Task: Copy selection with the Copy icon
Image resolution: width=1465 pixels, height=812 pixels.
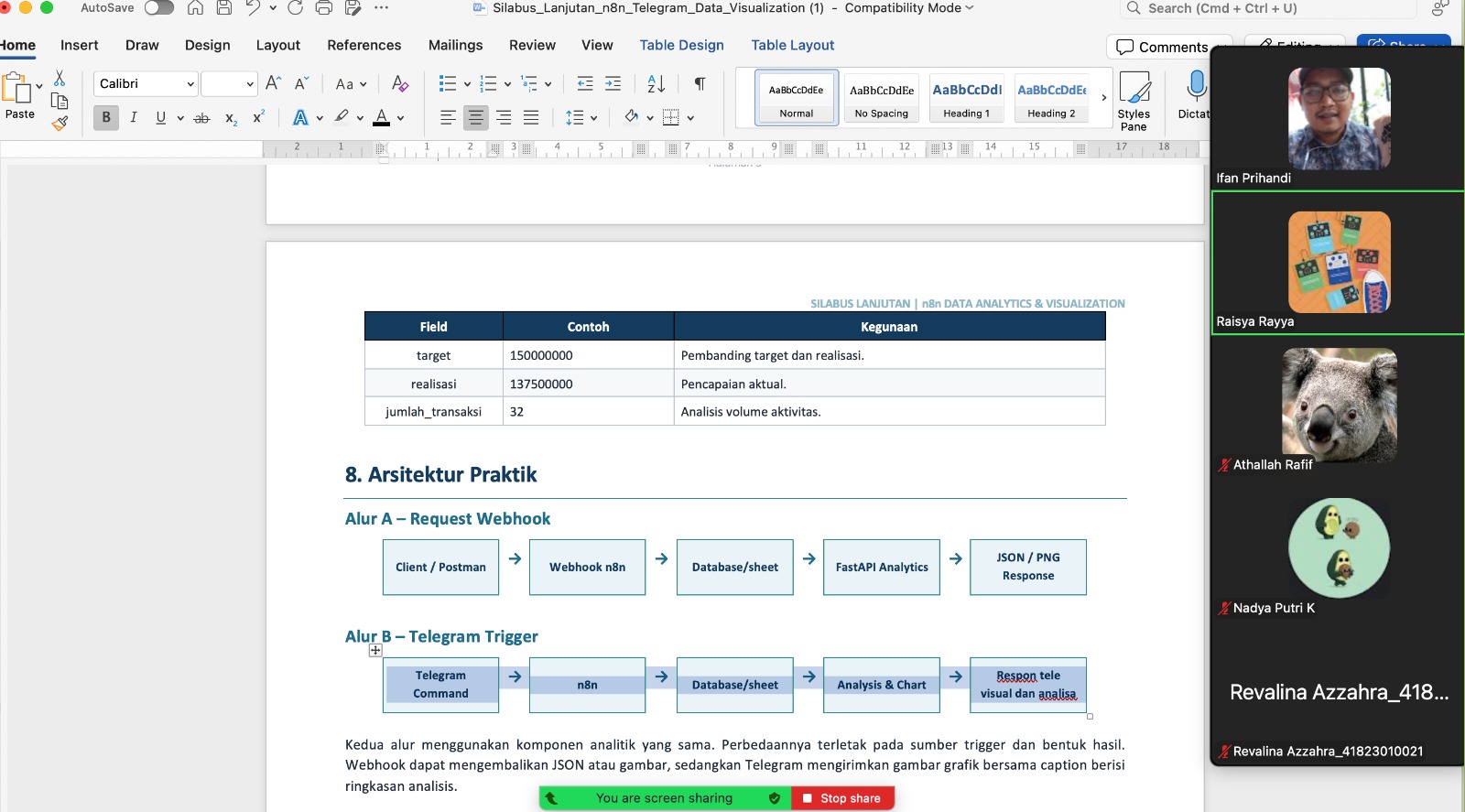Action: click(60, 102)
